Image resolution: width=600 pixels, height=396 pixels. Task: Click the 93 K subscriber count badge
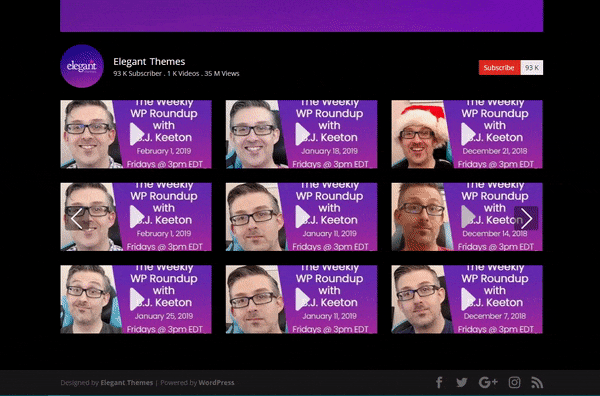pos(532,67)
